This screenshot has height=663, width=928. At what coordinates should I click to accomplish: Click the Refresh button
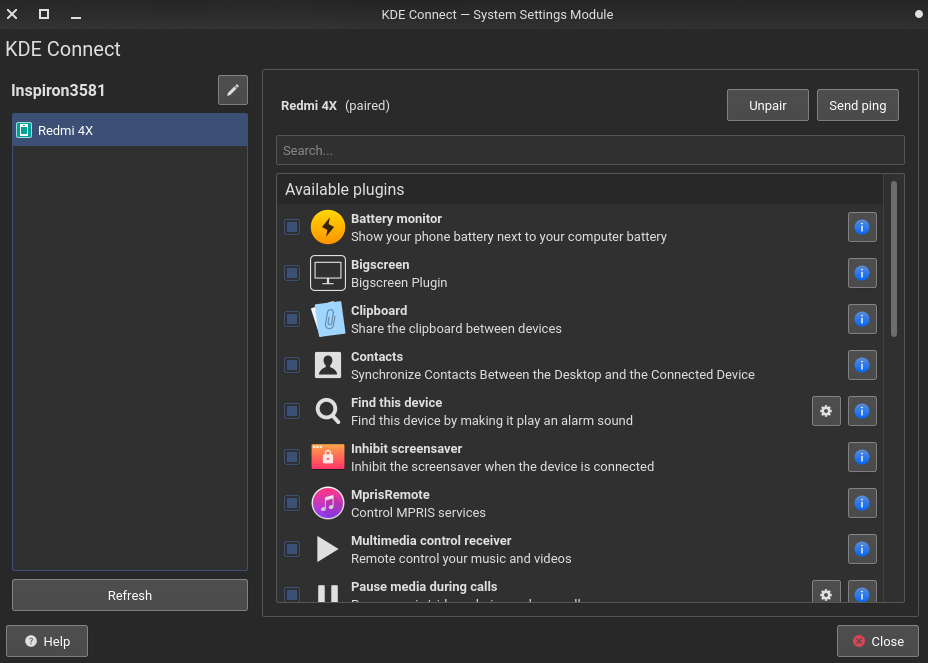pyautogui.click(x=130, y=595)
